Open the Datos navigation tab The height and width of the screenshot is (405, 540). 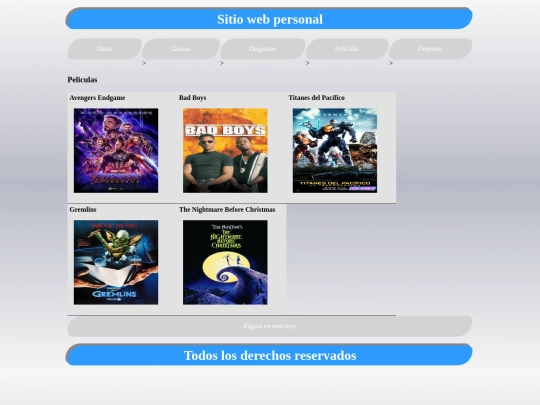104,49
